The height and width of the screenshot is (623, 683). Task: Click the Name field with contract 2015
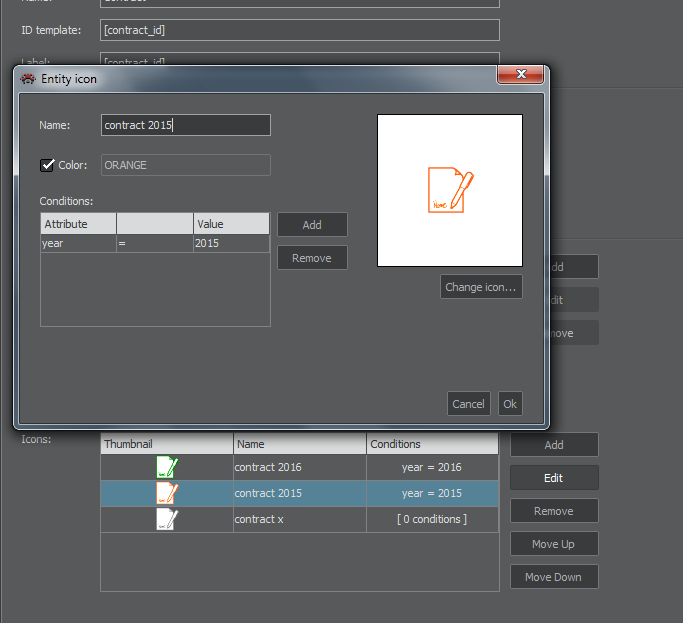click(x=185, y=125)
